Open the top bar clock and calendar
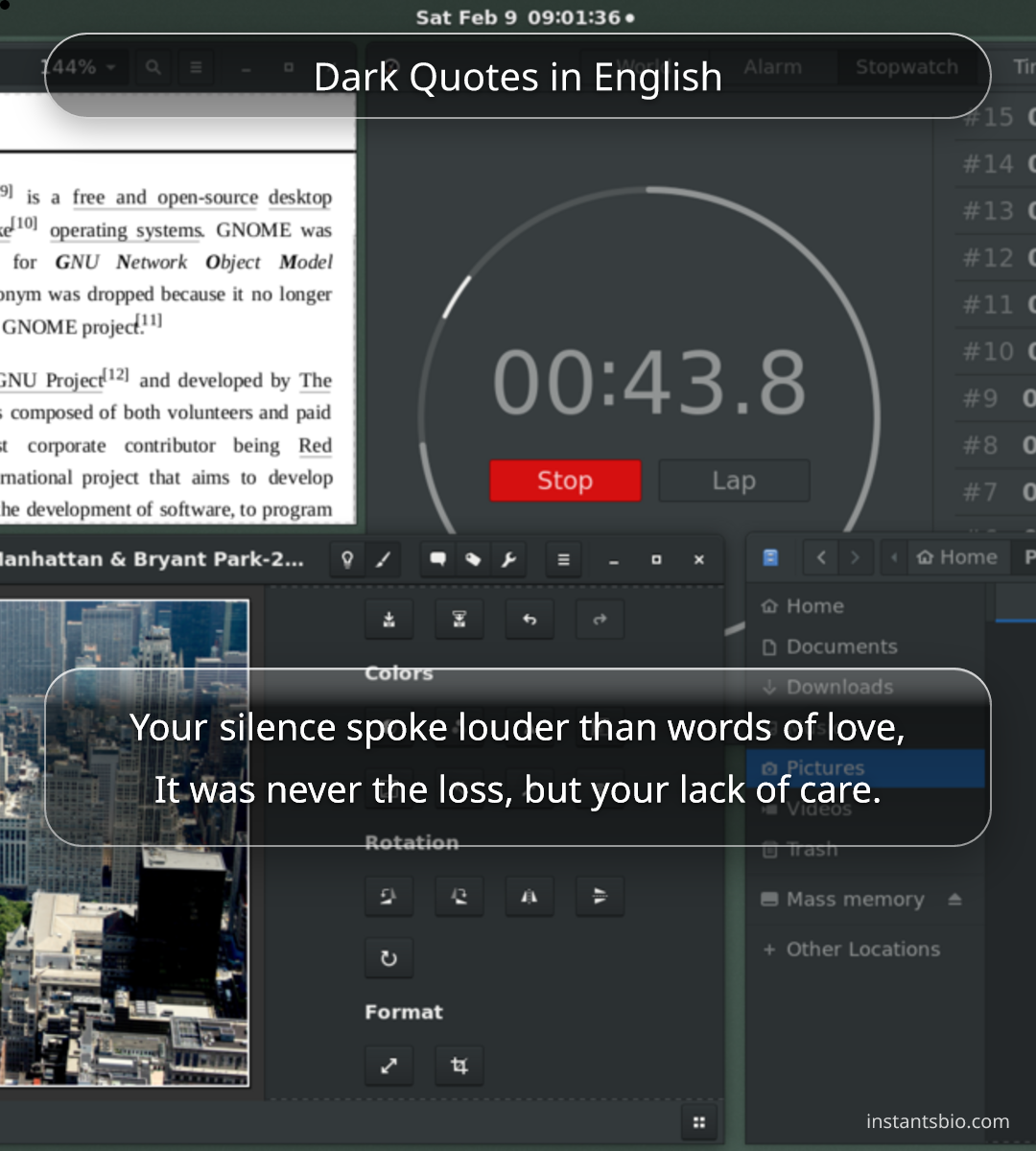 pyautogui.click(x=525, y=17)
